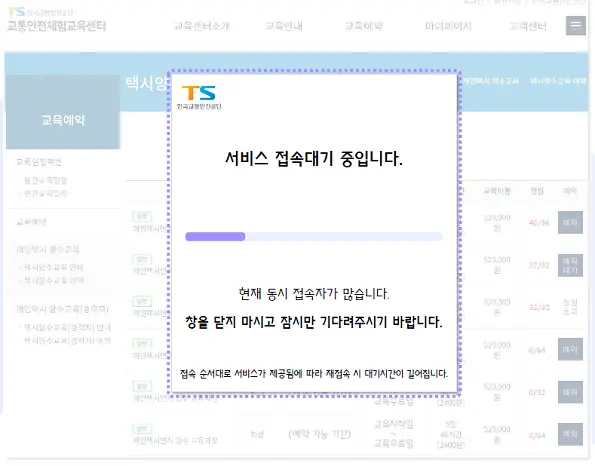Open 교육안내 in top navigation
Image resolution: width=595 pixels, height=466 pixels.
(284, 26)
